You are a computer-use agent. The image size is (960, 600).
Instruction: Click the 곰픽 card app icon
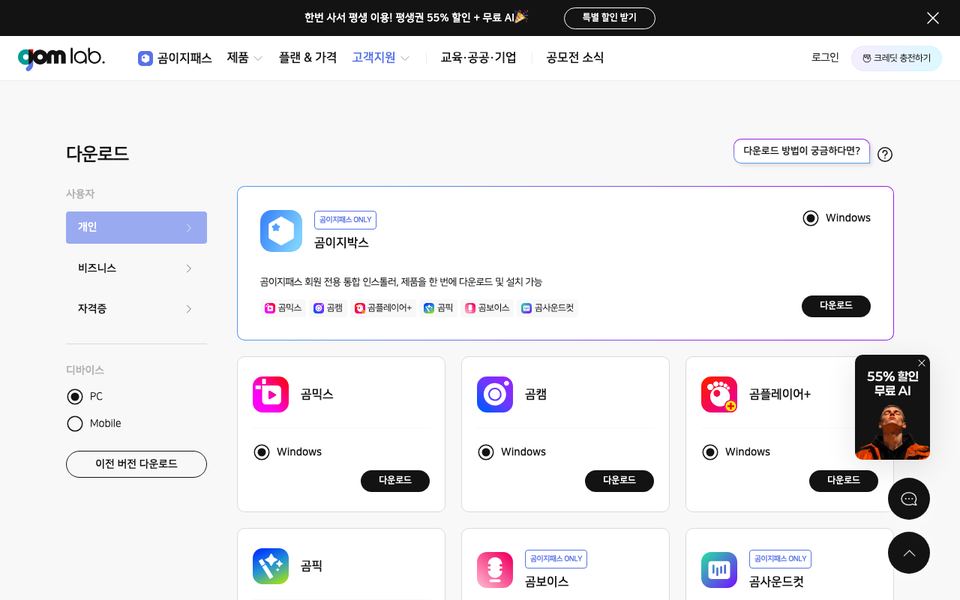(x=271, y=566)
